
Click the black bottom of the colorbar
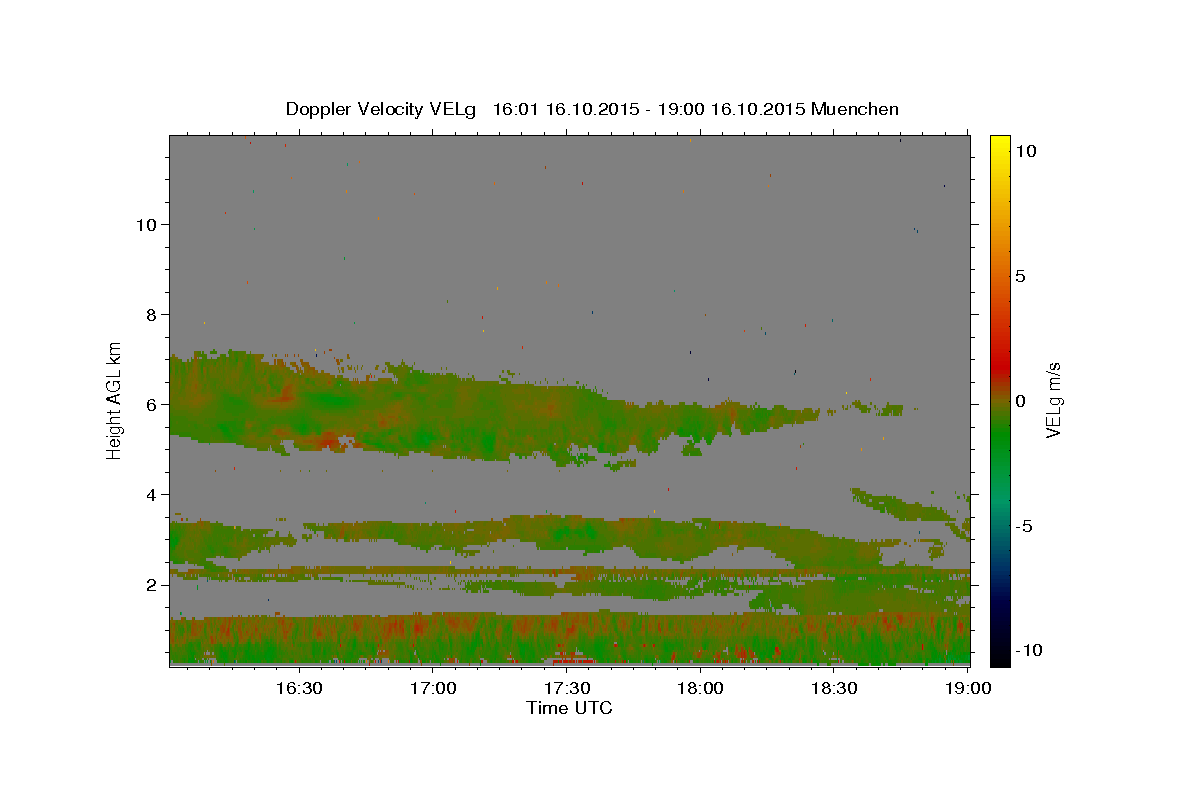1000,656
